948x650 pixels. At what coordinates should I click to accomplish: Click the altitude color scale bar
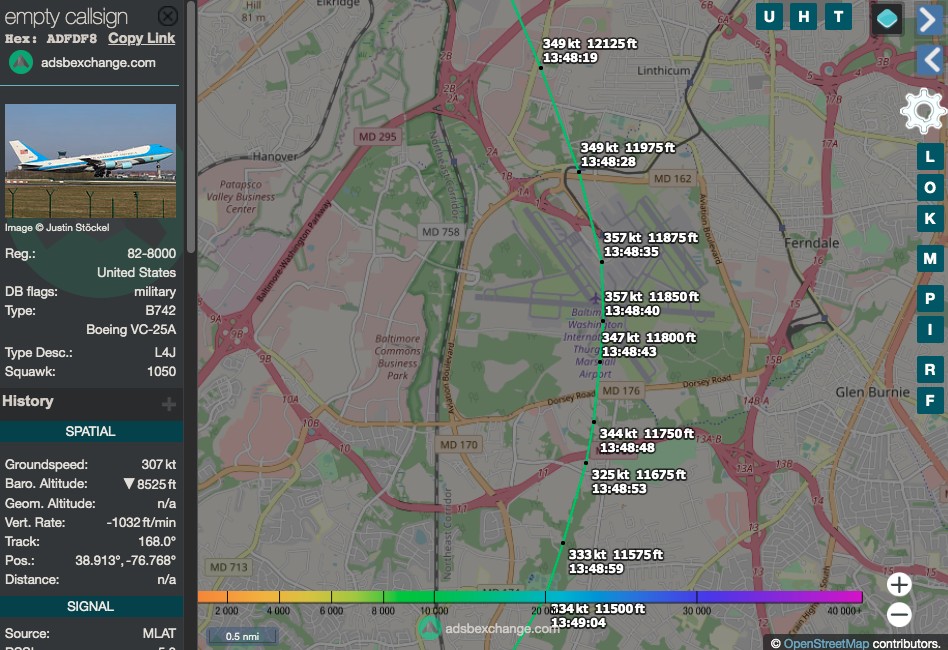click(x=530, y=597)
